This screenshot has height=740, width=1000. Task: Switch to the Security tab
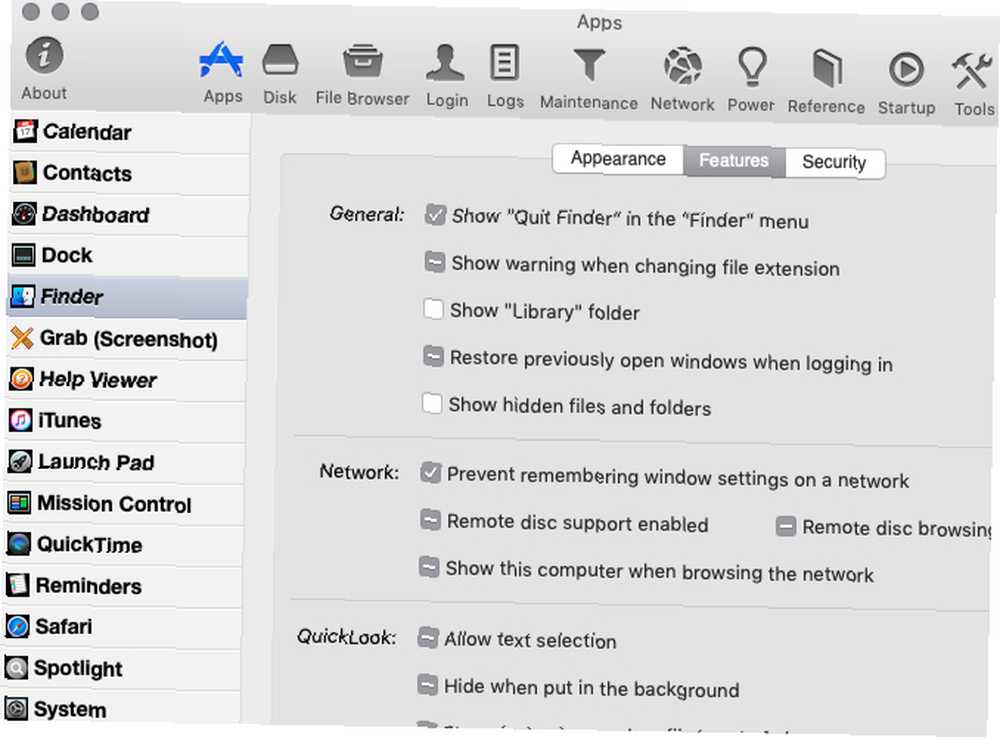(835, 163)
